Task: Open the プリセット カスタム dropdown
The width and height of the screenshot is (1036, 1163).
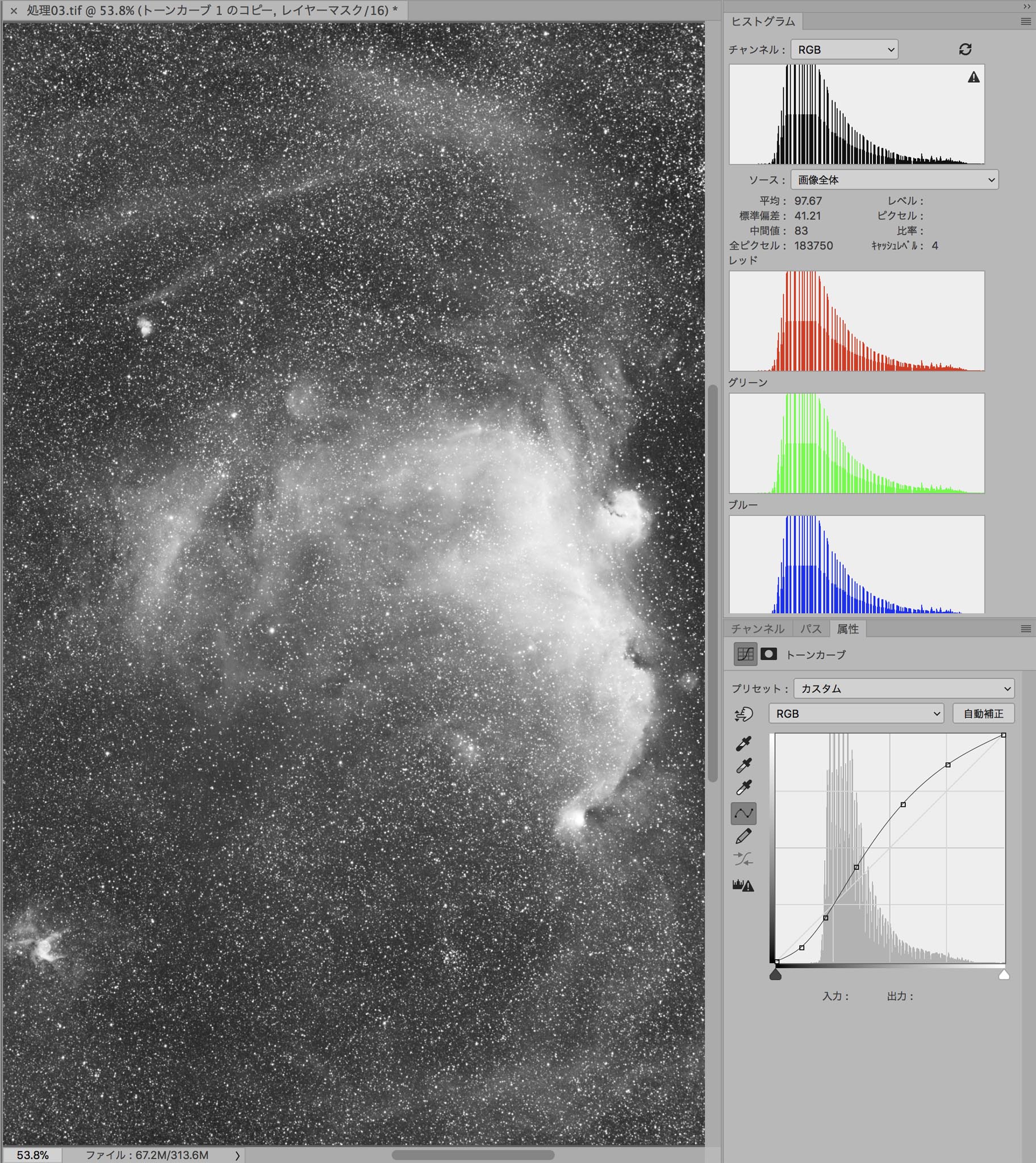Action: pyautogui.click(x=903, y=688)
